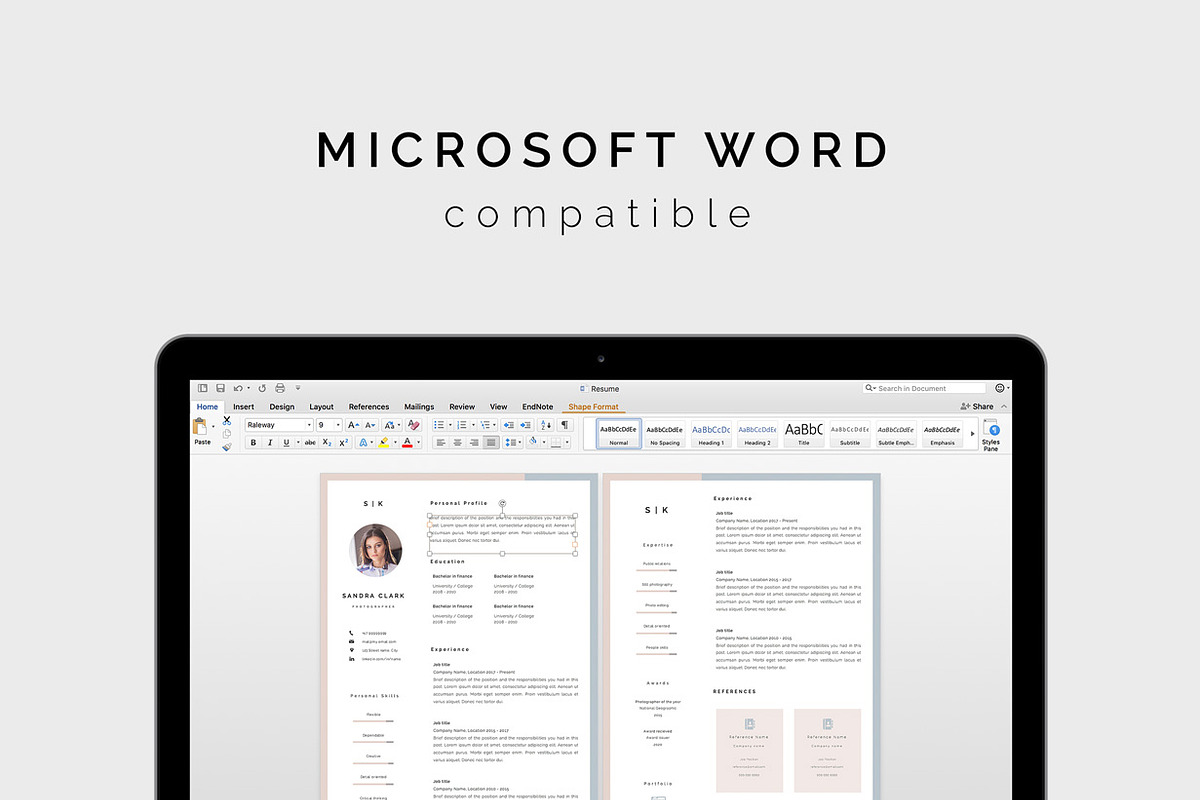Activate the Format Painter brush

227,447
